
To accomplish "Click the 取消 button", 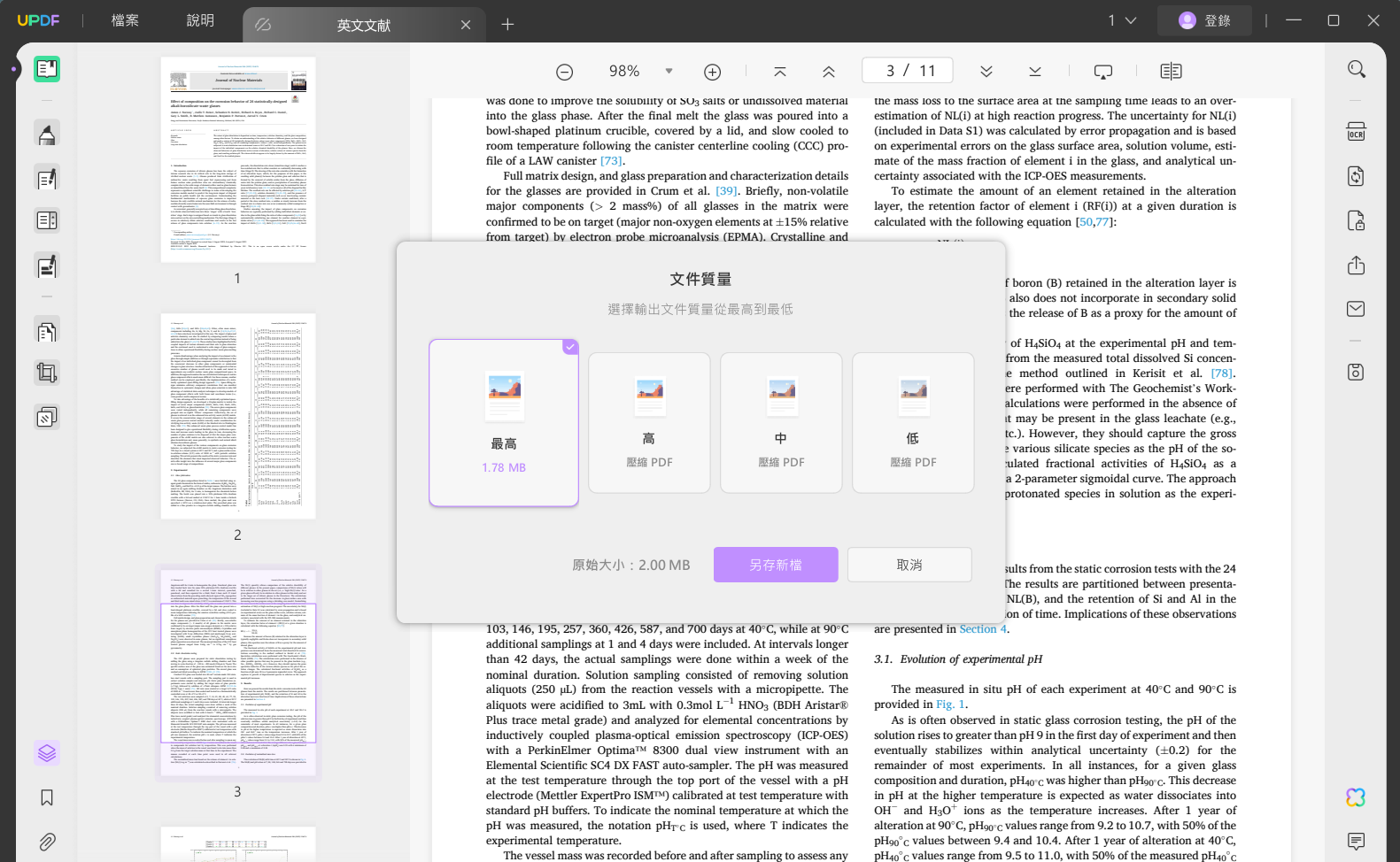I will [909, 565].
